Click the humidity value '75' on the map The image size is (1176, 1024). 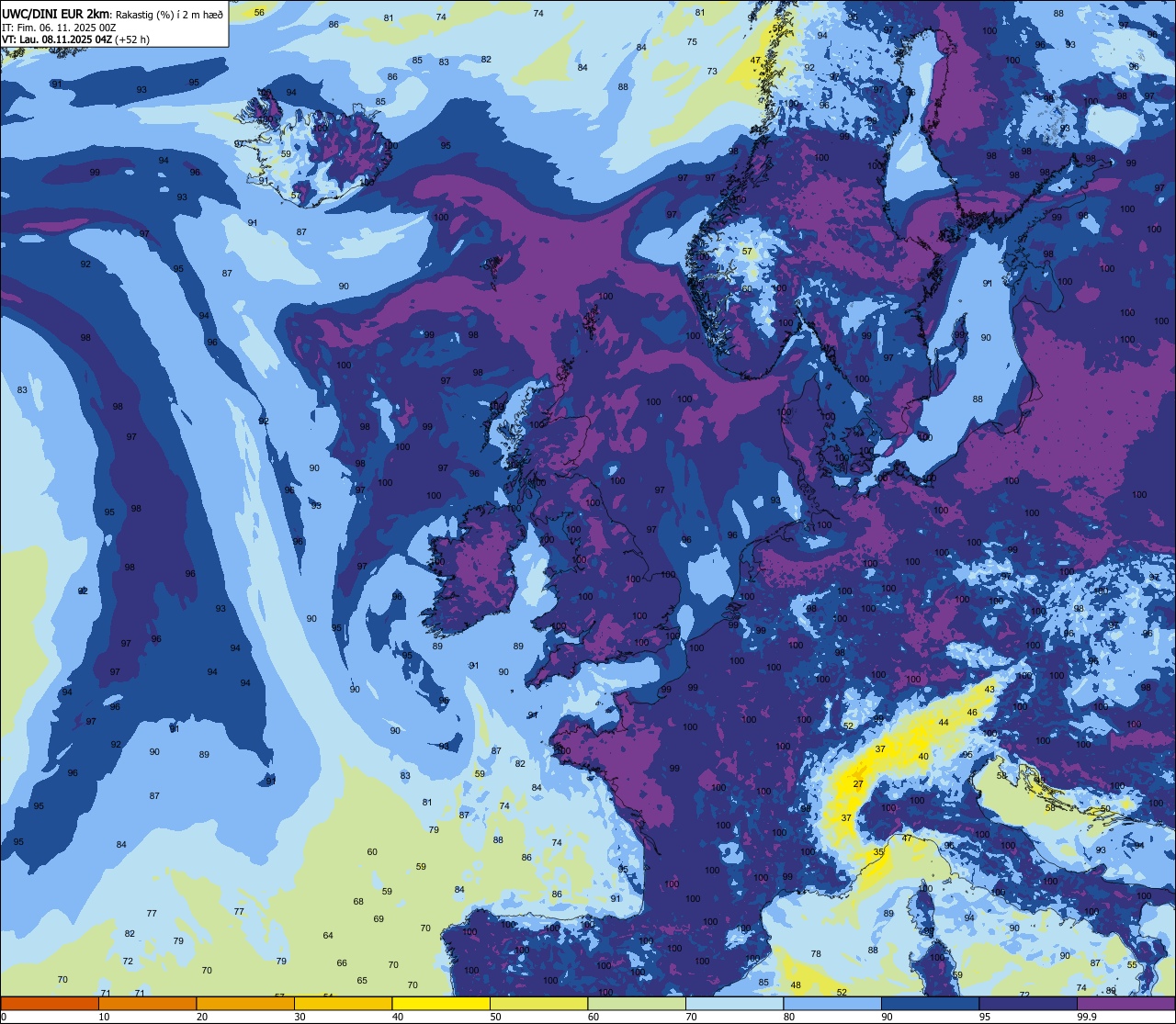pyautogui.click(x=692, y=42)
